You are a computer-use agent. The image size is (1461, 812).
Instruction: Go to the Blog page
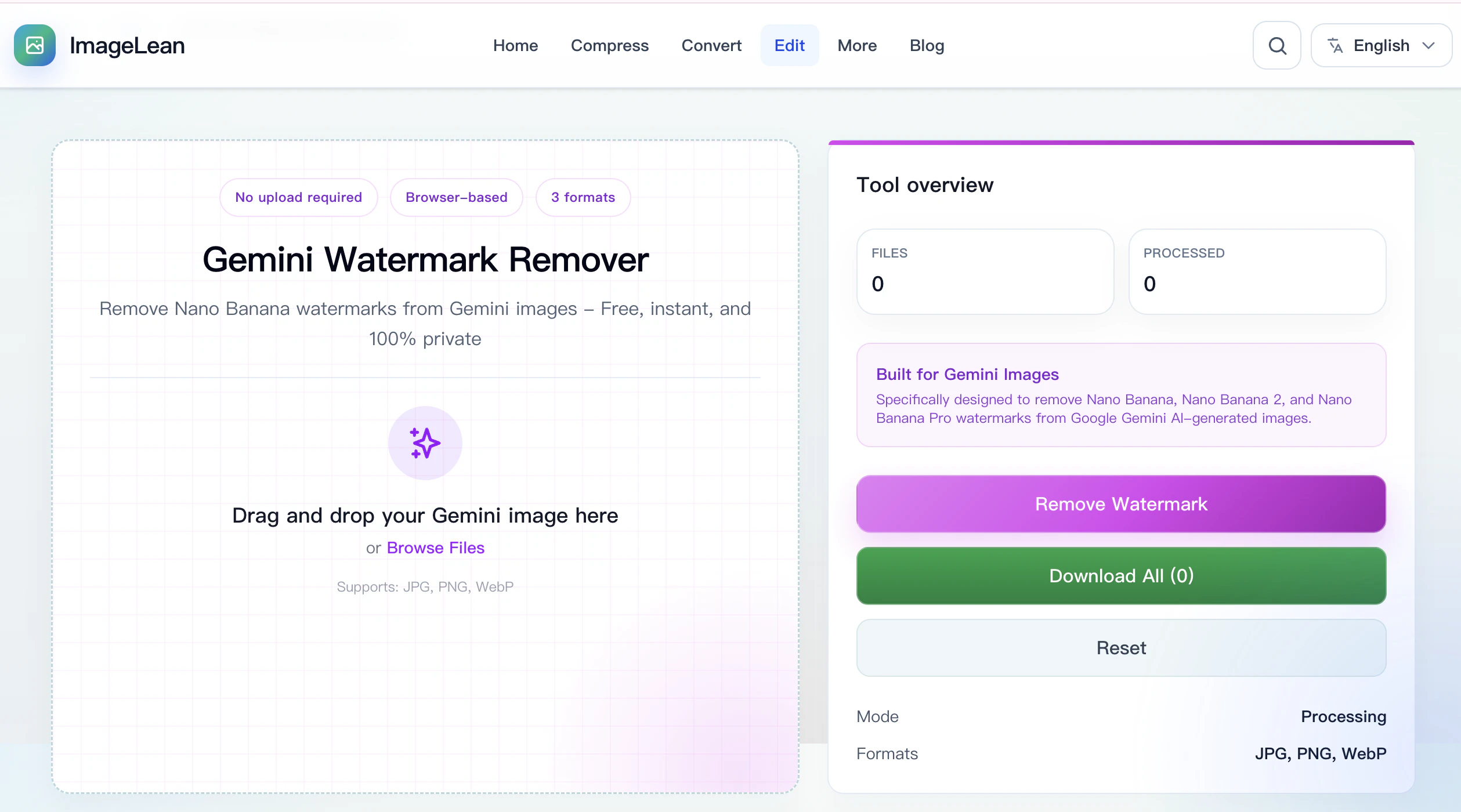tap(927, 45)
